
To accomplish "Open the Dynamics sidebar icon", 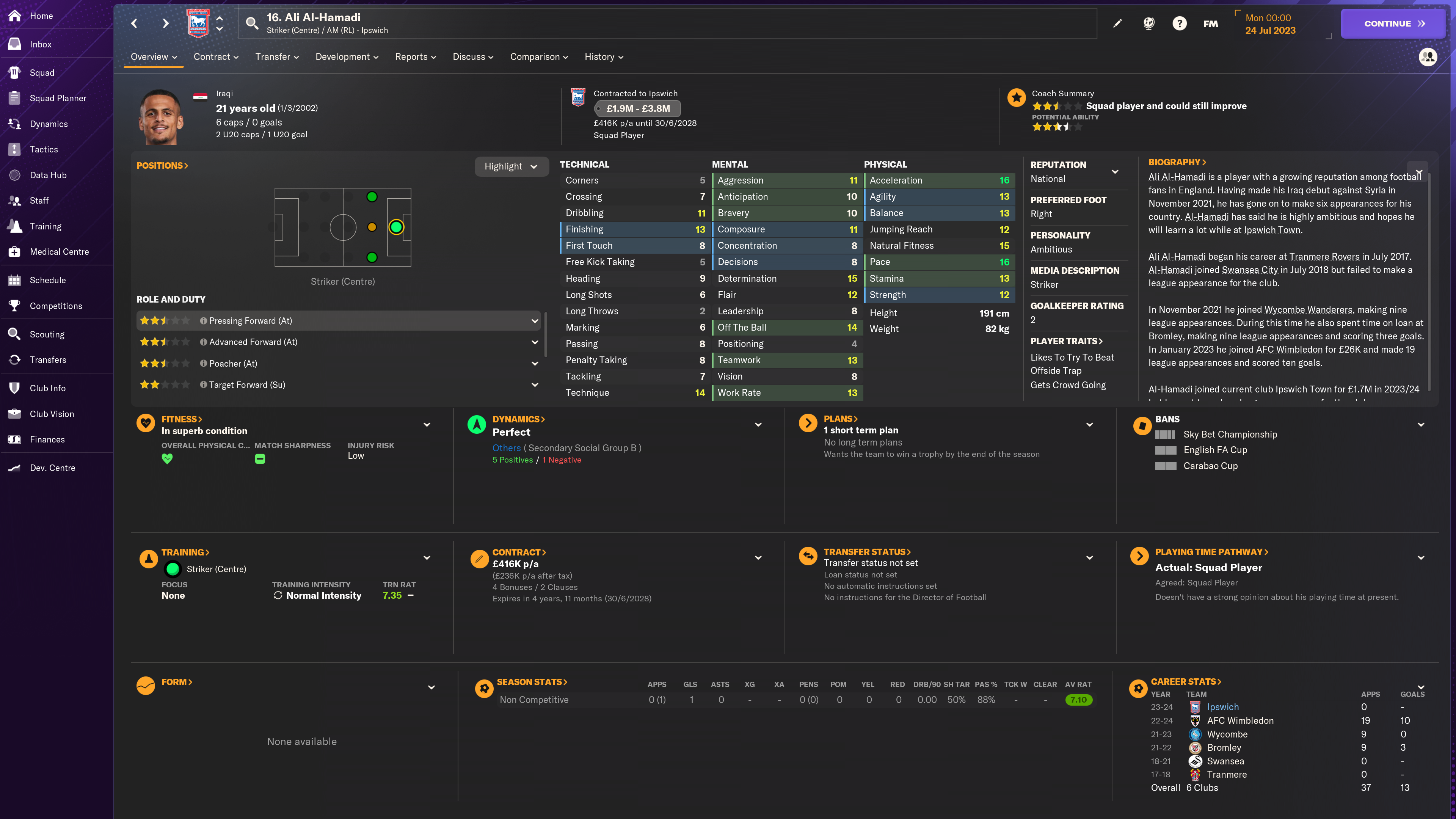I will 15,124.
